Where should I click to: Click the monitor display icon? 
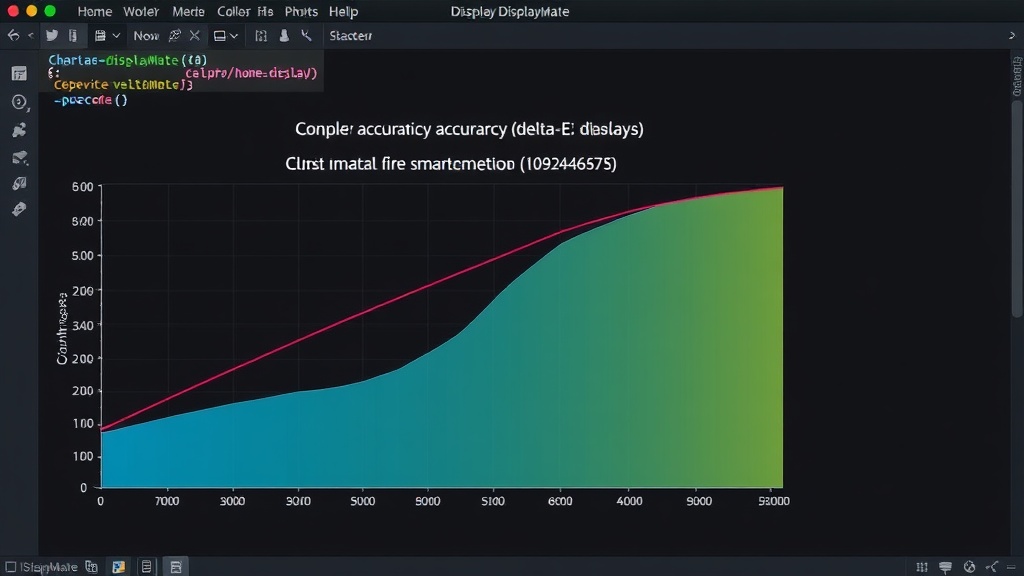[219, 36]
